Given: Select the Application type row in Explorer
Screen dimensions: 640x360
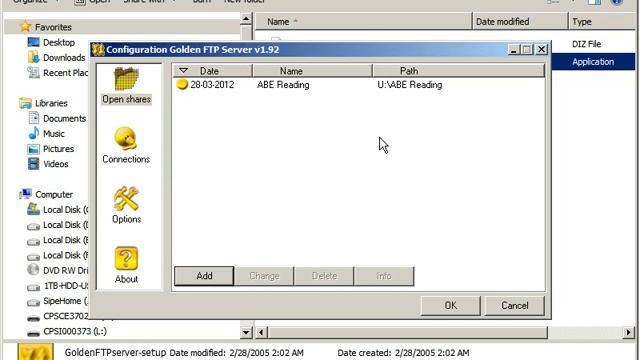Looking at the screenshot, I should tap(593, 62).
